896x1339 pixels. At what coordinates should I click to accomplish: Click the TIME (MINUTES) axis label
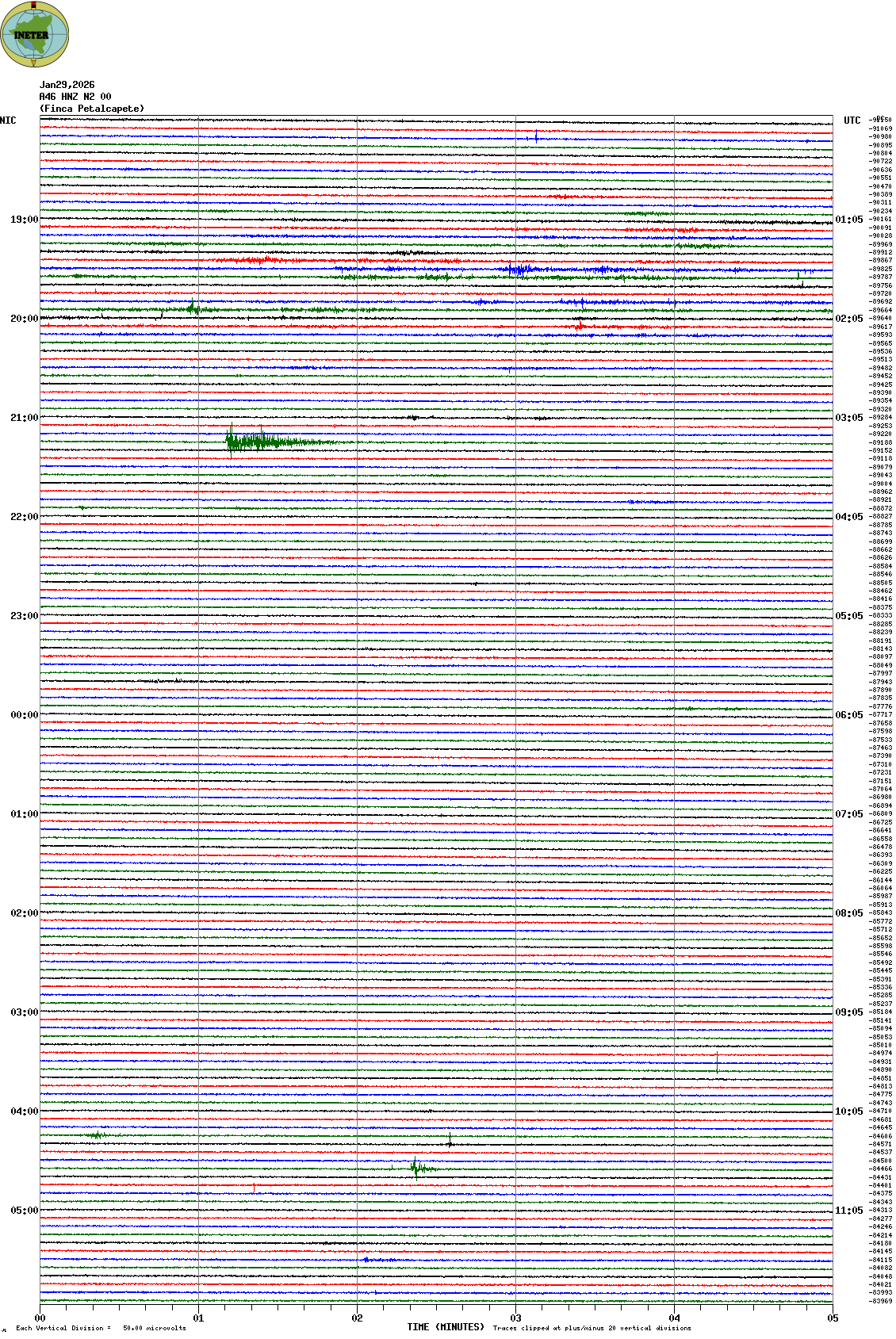pyautogui.click(x=446, y=1327)
